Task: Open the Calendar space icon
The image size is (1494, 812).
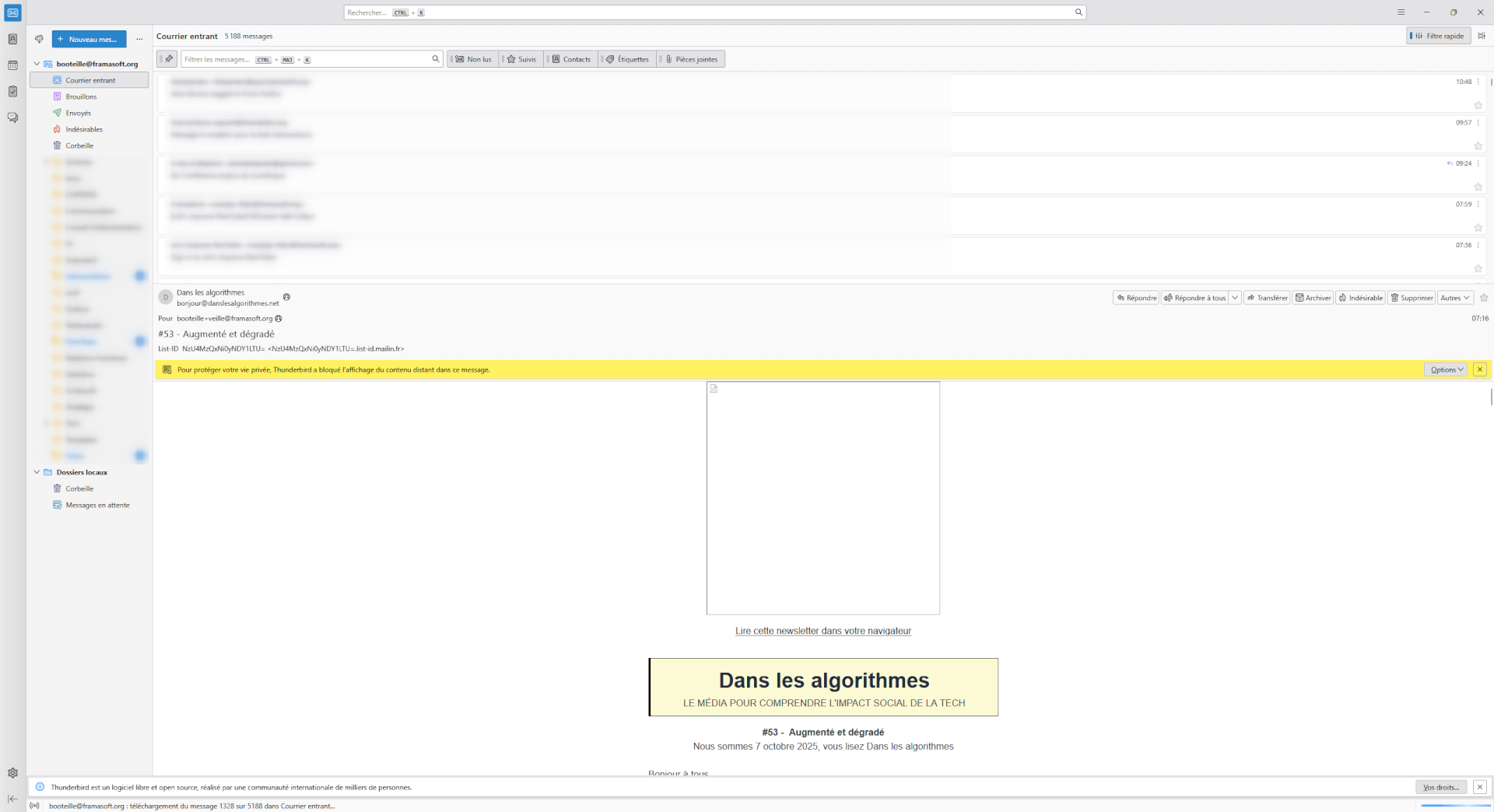Action: [x=12, y=65]
